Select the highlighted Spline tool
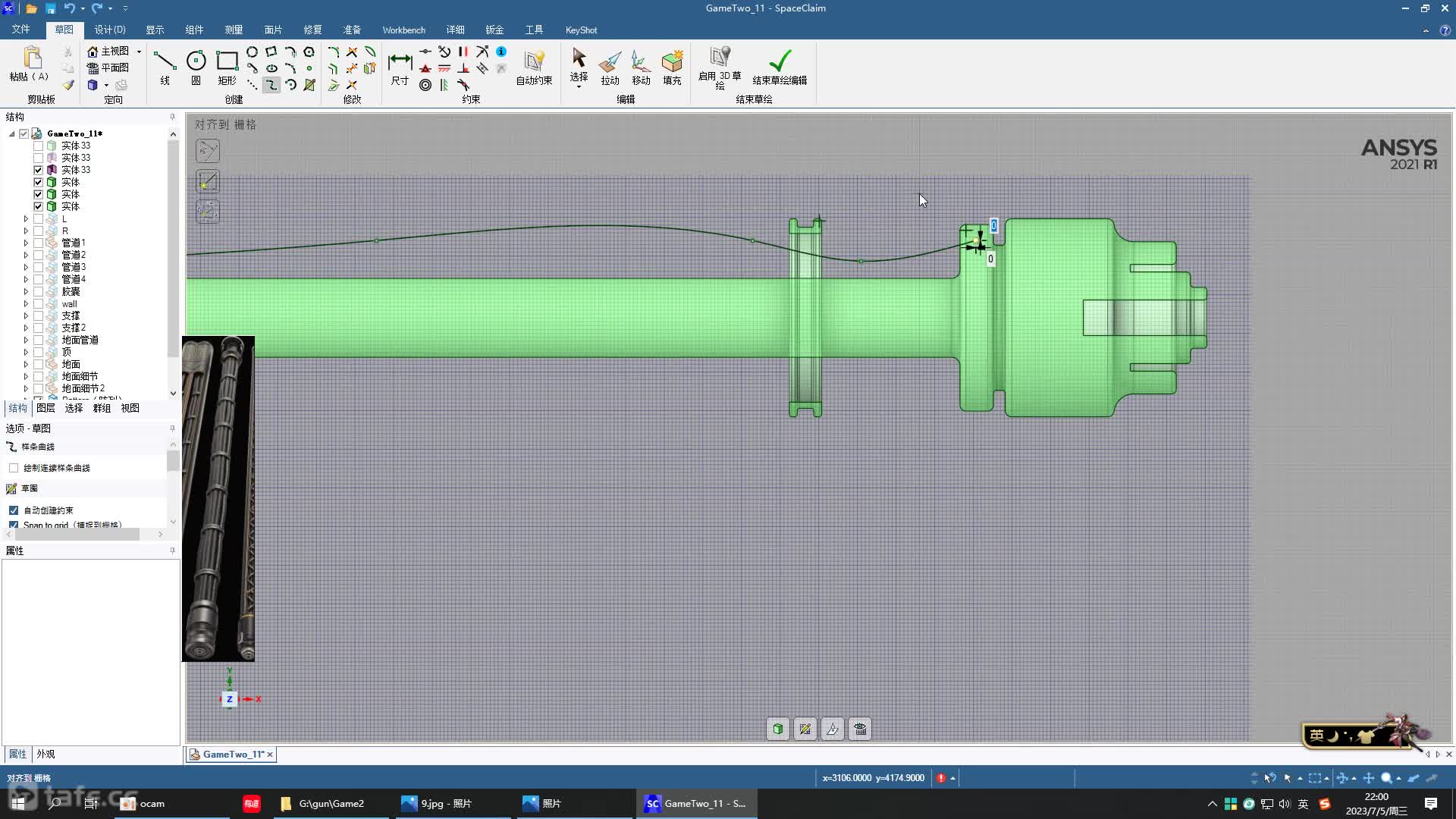Viewport: 1456px width, 819px height. [271, 85]
